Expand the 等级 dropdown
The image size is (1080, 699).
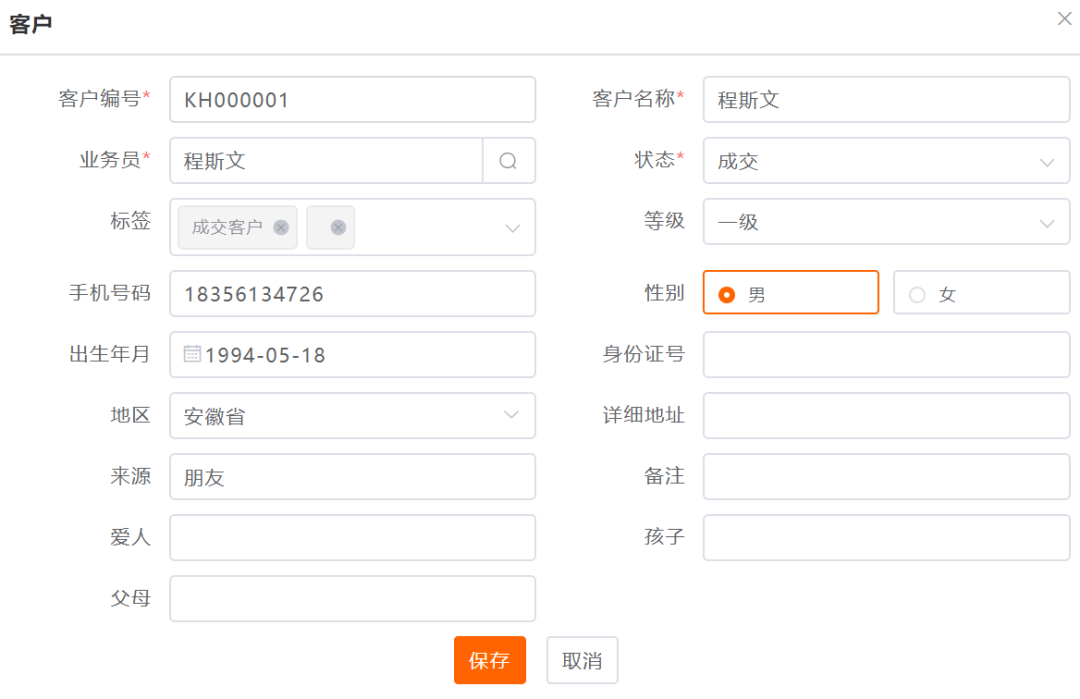coord(886,222)
